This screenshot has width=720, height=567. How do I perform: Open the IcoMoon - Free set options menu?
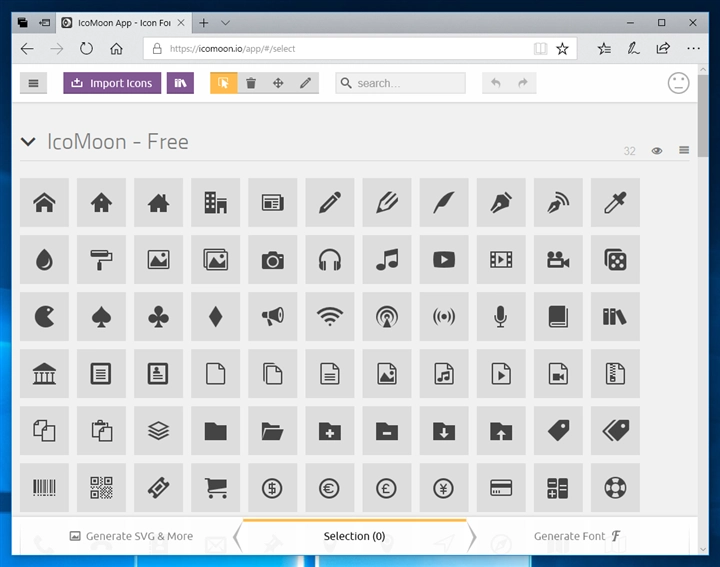point(684,150)
